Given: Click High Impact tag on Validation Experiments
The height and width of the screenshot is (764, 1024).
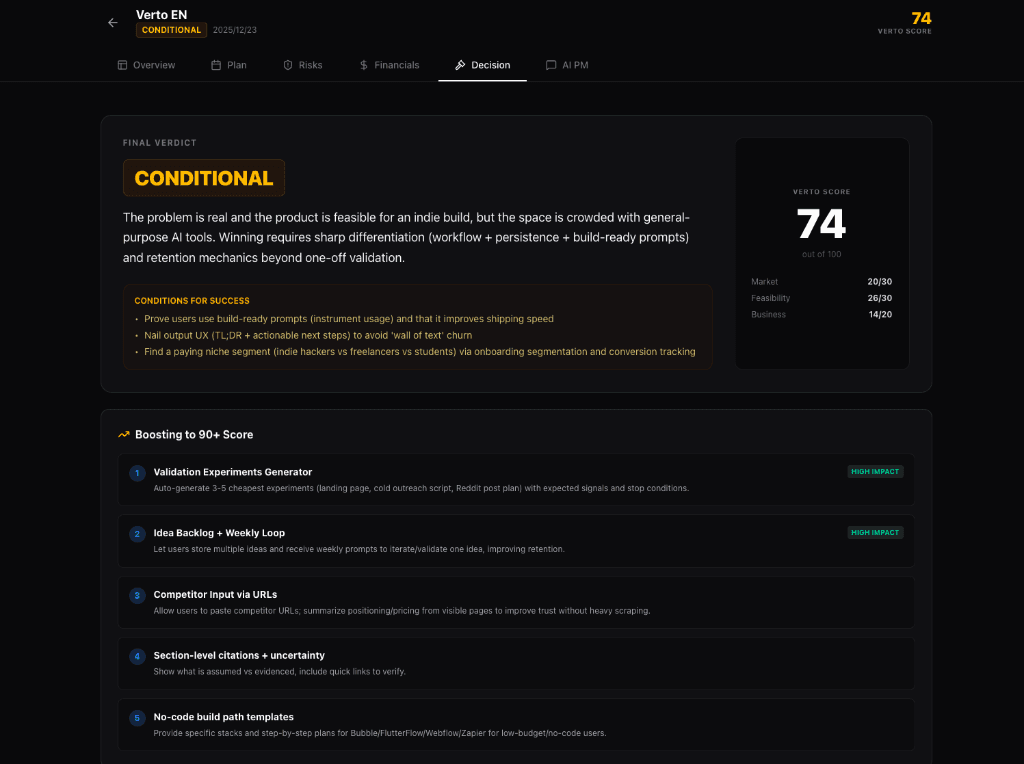Looking at the screenshot, I should coord(875,471).
